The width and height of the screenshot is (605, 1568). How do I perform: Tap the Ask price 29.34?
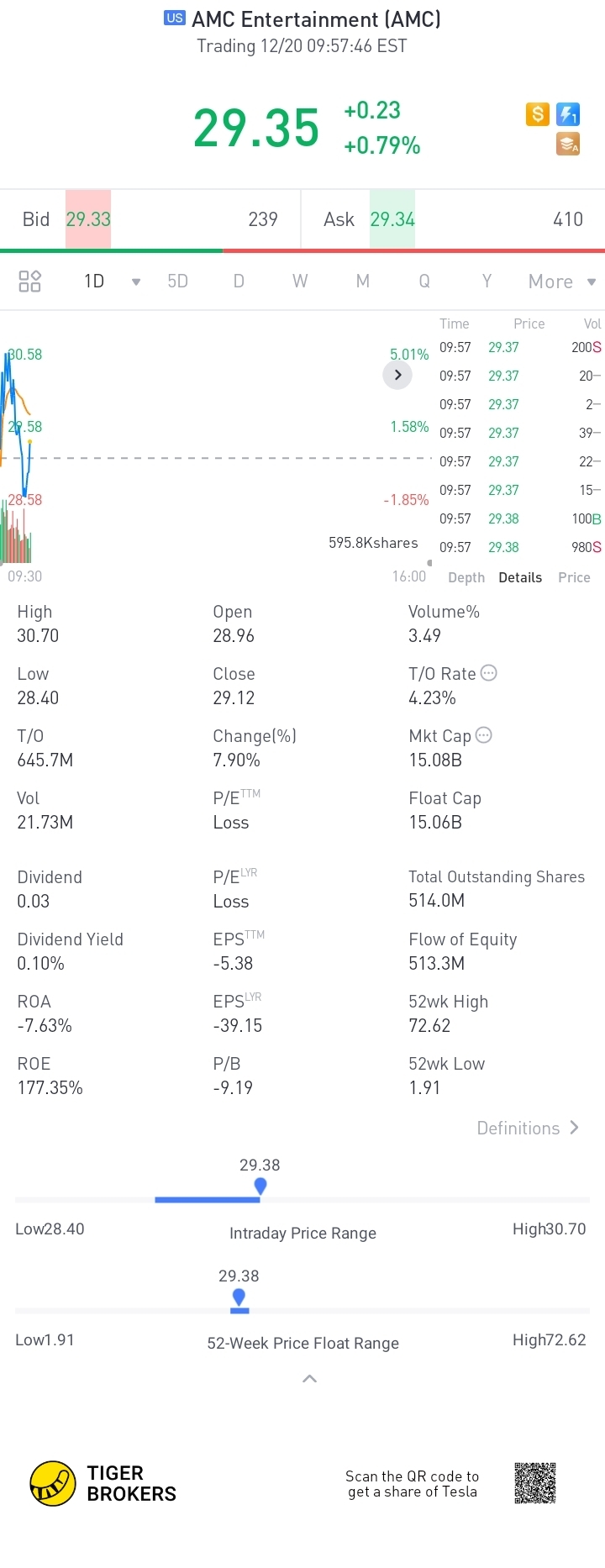click(x=392, y=219)
